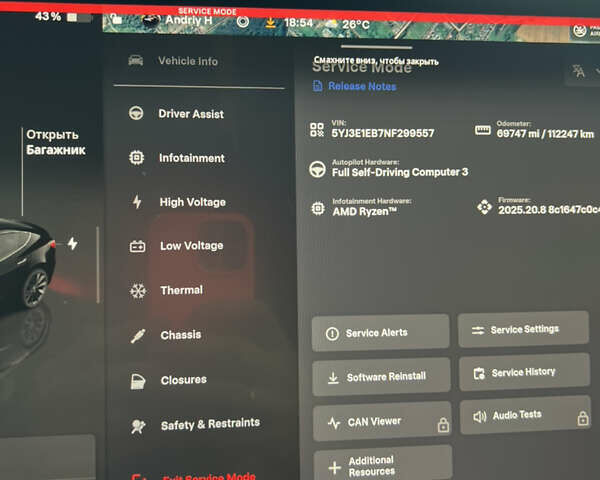Tap the sentry/dashcam circle icon in status bar

[243, 22]
